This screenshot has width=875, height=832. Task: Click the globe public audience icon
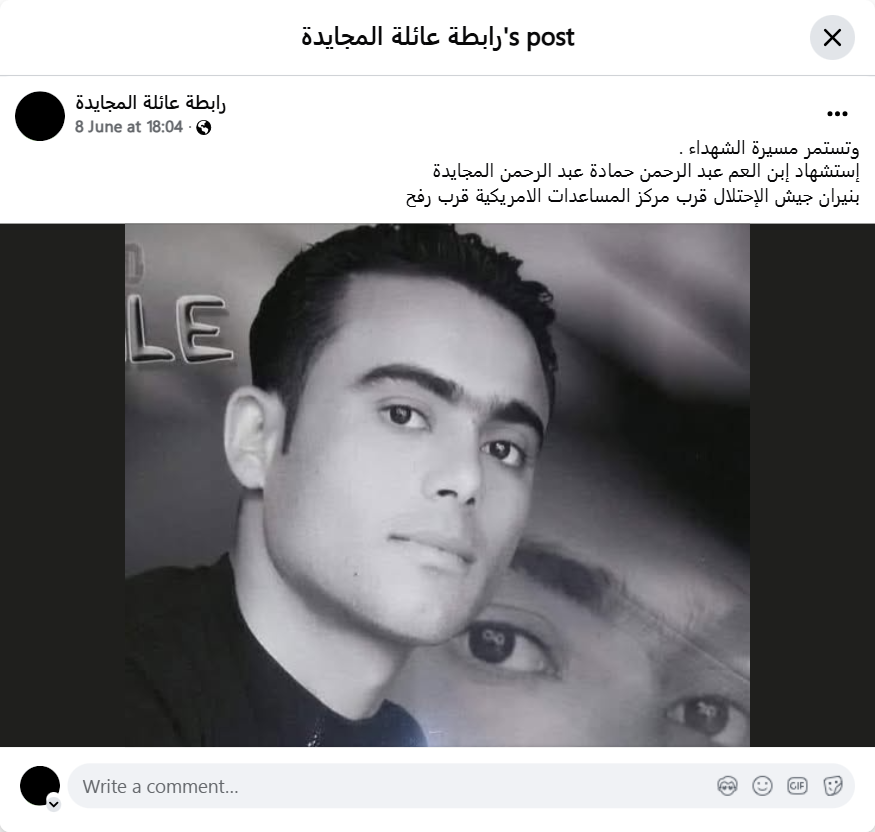pos(204,128)
